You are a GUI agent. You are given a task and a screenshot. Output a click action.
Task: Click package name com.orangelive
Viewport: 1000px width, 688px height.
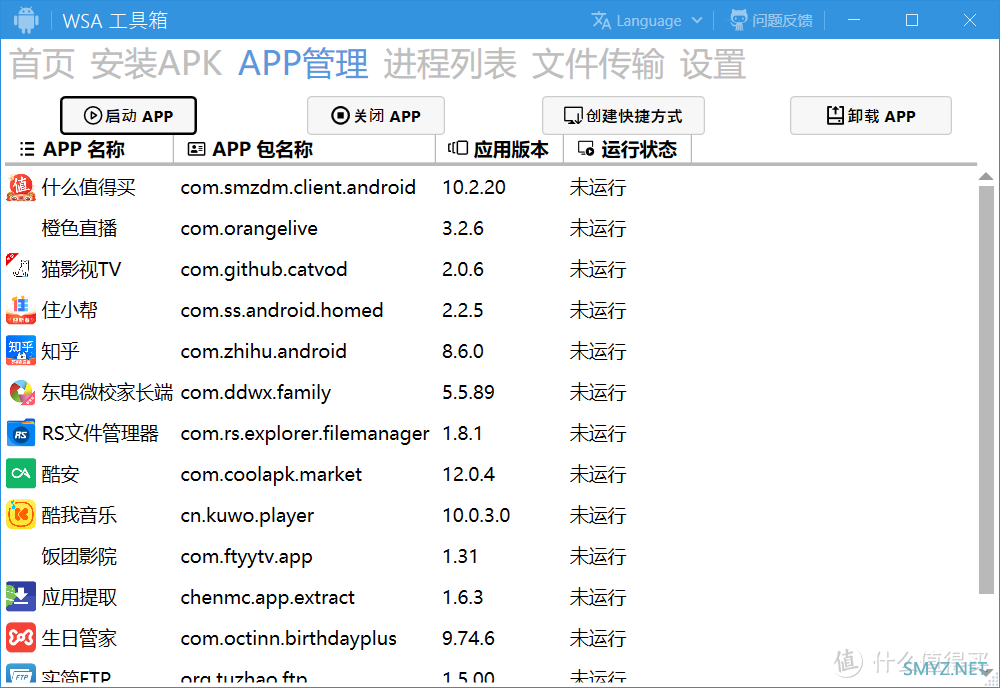pos(249,228)
